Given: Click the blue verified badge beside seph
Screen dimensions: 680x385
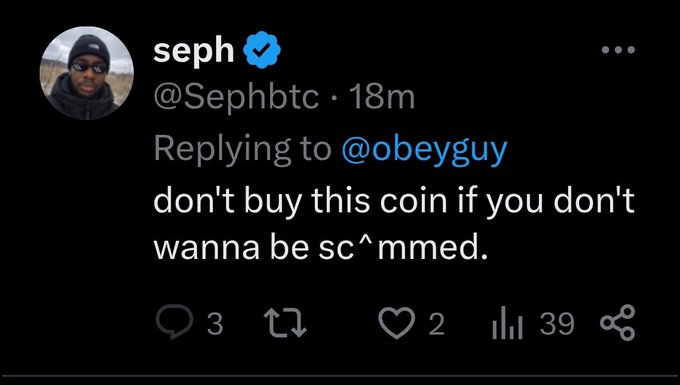Looking at the screenshot, I should pyautogui.click(x=262, y=50).
